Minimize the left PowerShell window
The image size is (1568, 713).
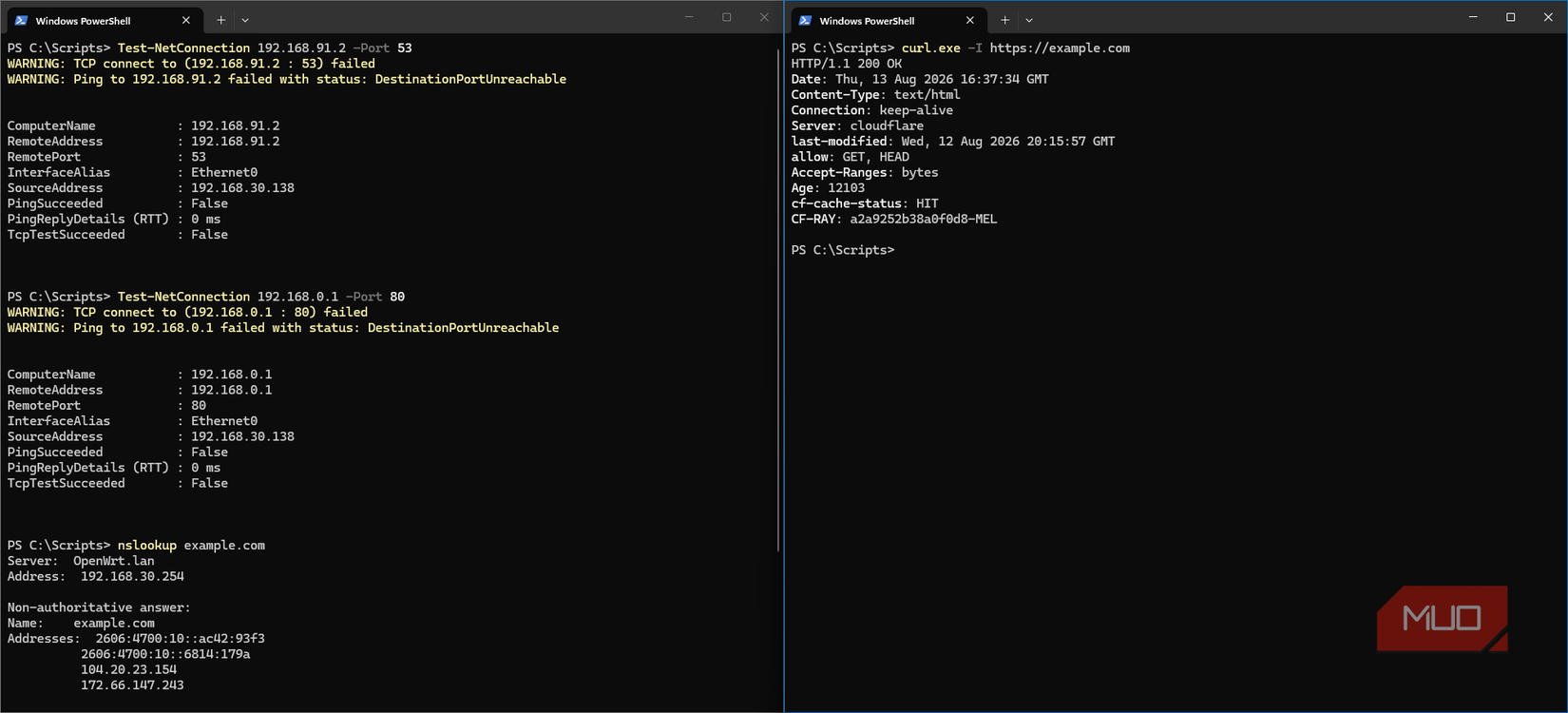click(689, 17)
